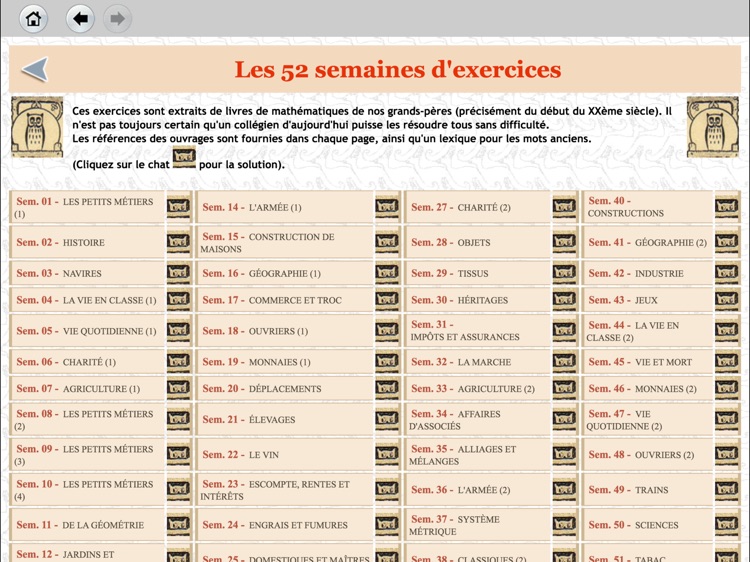Open cat solution for Sem. 04
Screen dimensions: 750x562
pos(179,300)
